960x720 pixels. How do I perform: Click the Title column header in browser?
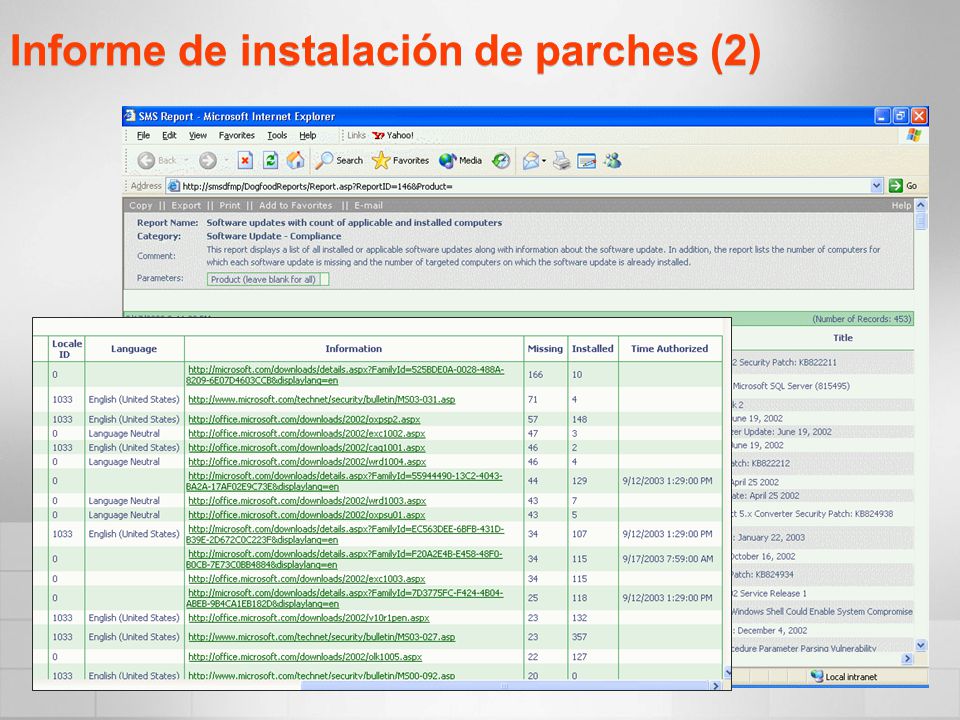(x=842, y=337)
